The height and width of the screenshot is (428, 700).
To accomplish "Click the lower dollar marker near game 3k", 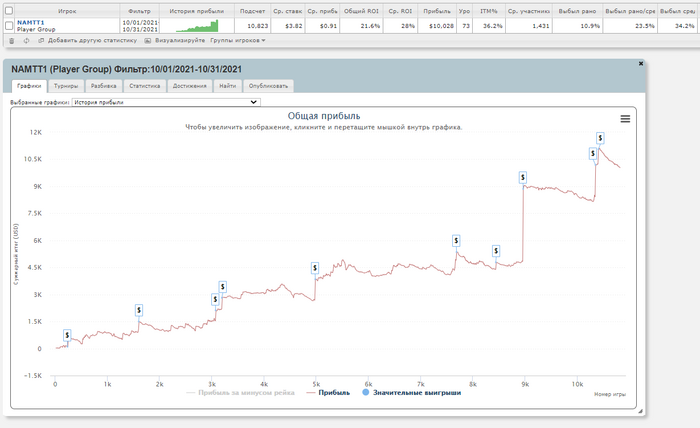I will coord(215,299).
